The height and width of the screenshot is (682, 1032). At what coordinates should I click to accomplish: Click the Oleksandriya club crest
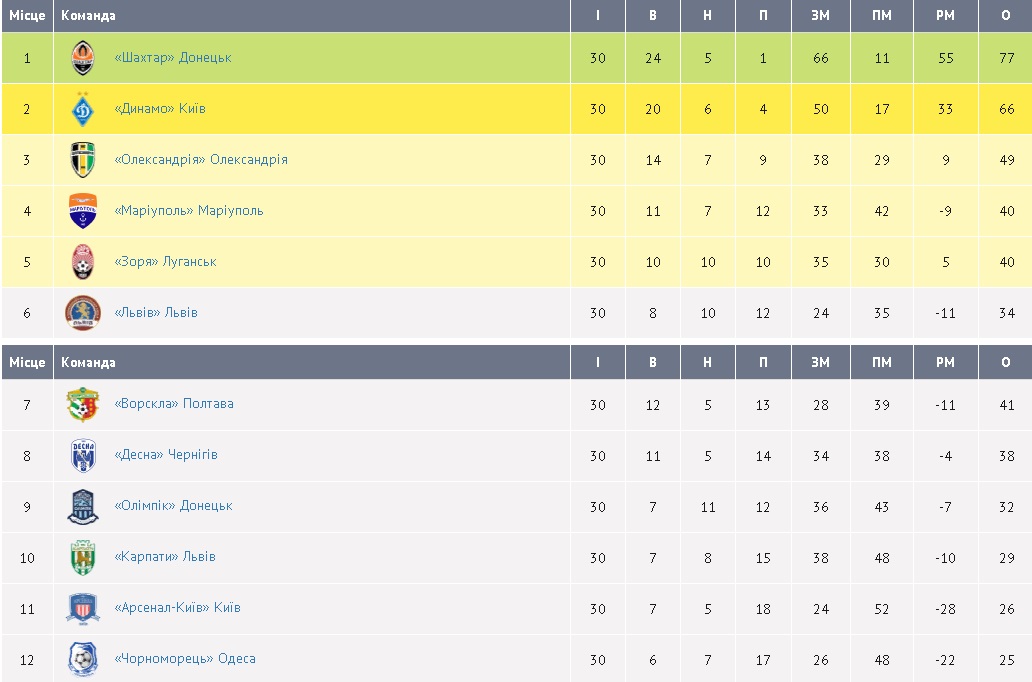point(83,160)
